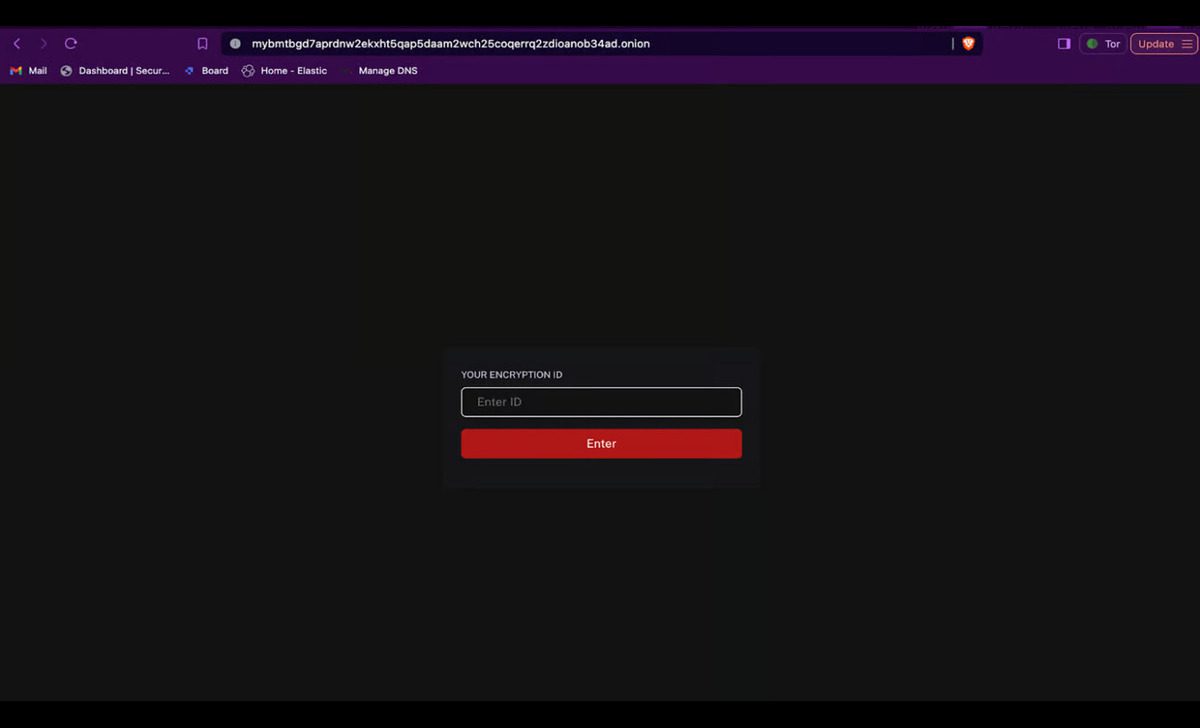Toggle the browser sidebar panel icon
1200x728 pixels.
[1064, 44]
